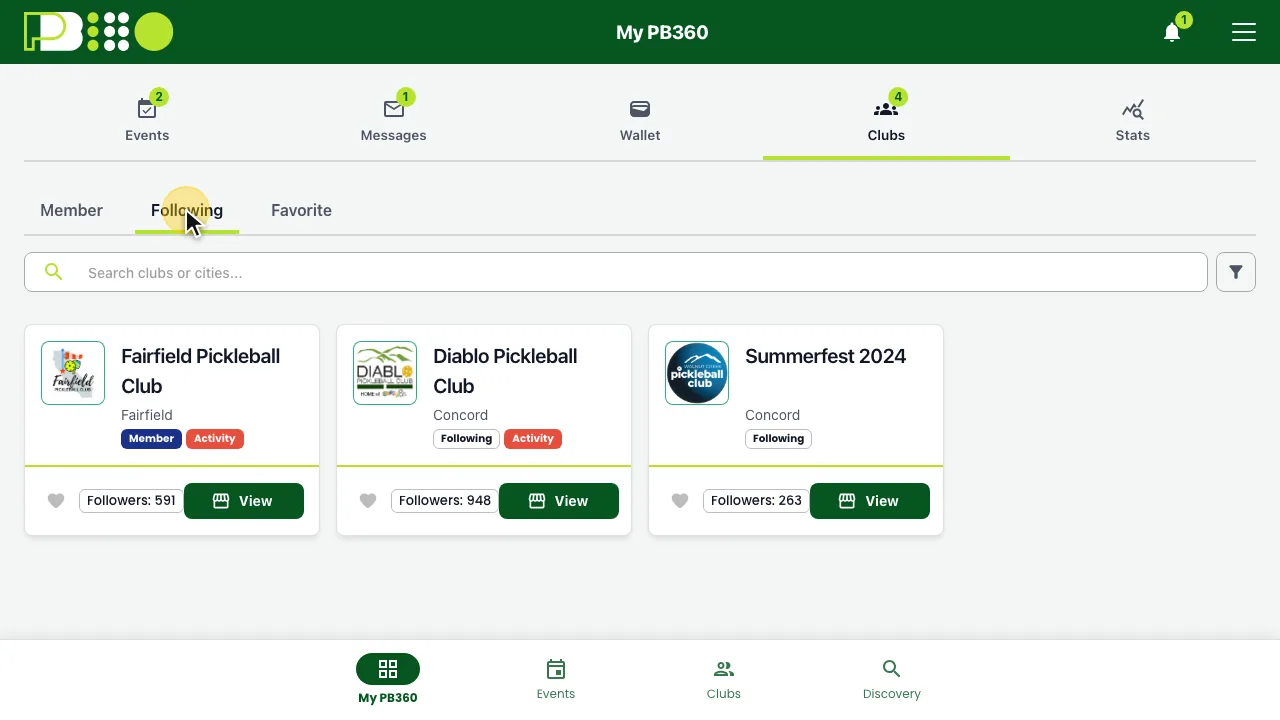
Task: Favorite Fairfield Pickleball Club with heart
Action: point(56,501)
